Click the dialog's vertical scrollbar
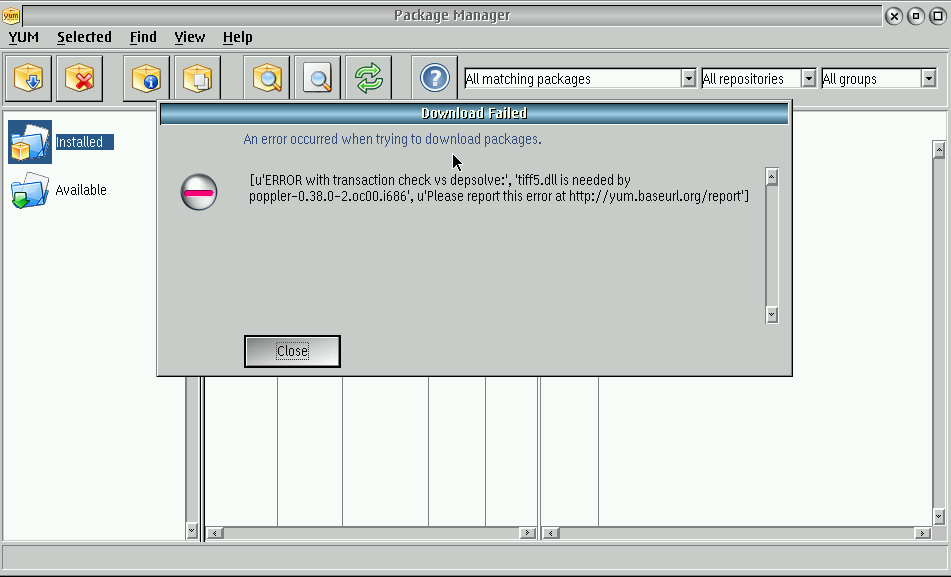This screenshot has height=577, width=951. (772, 245)
